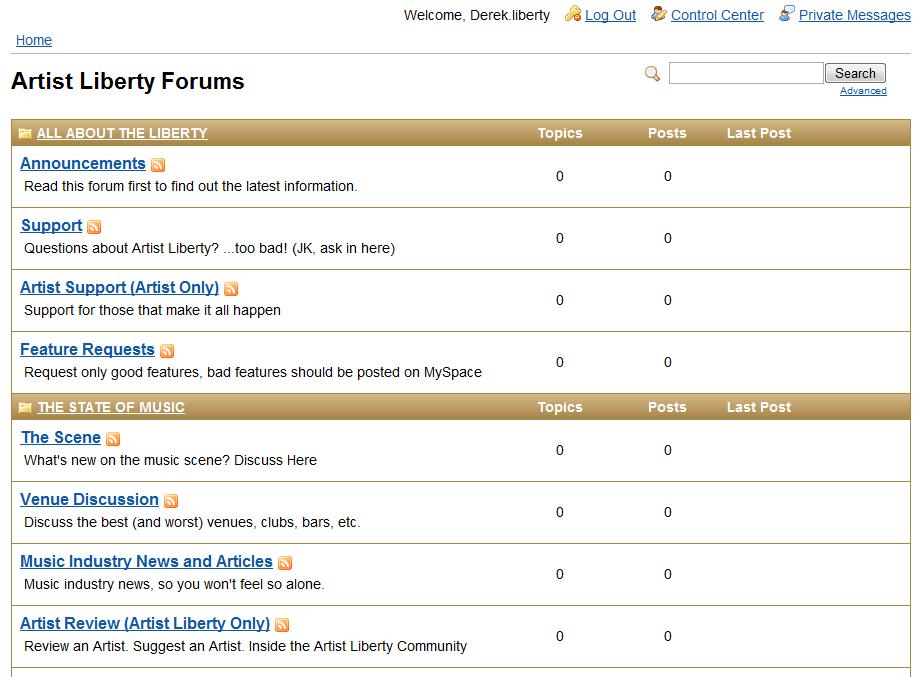Click RSS icon for Music Industry News
This screenshot has height=677, width=924.
coord(285,563)
